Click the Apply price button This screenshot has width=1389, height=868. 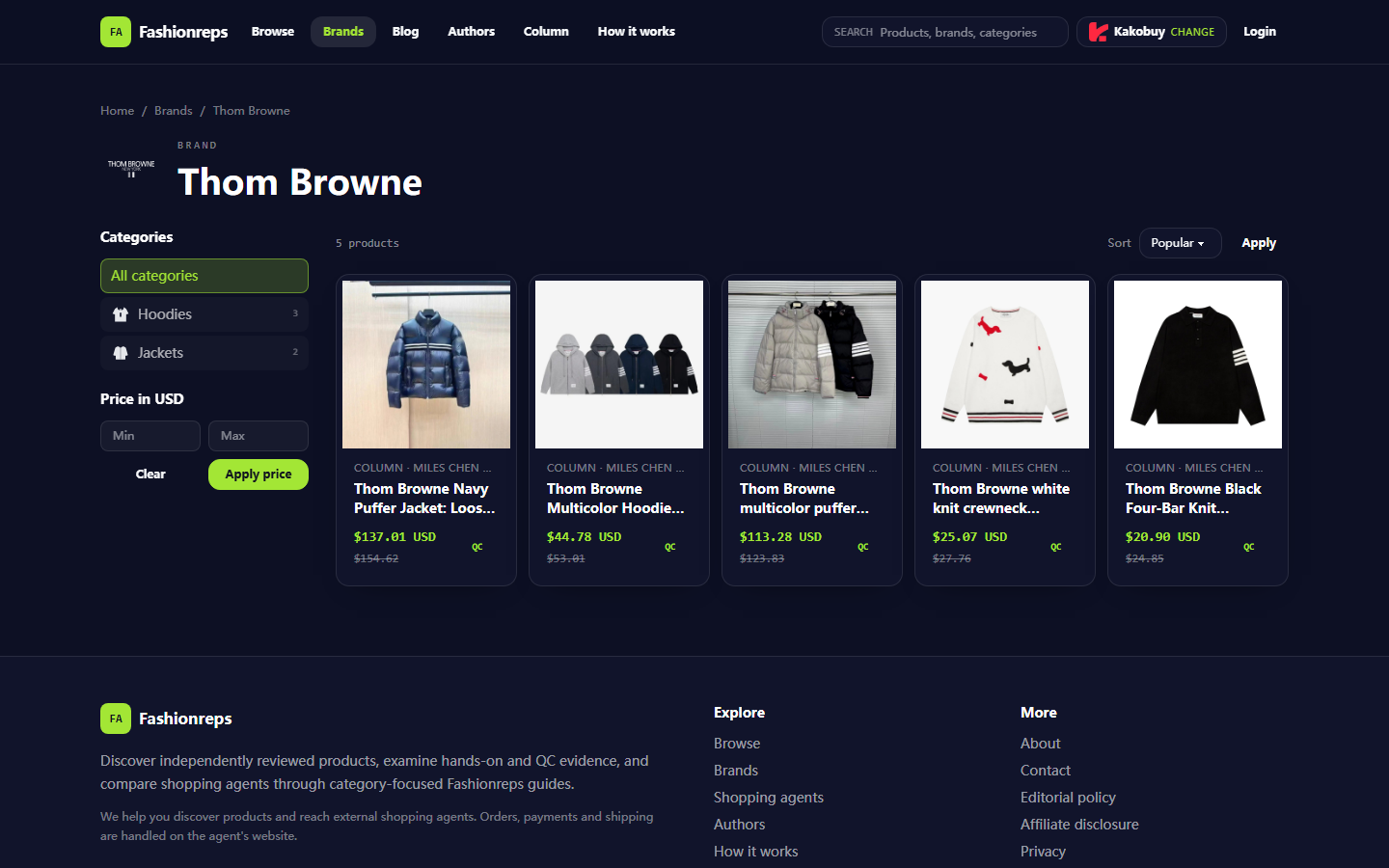pos(259,475)
